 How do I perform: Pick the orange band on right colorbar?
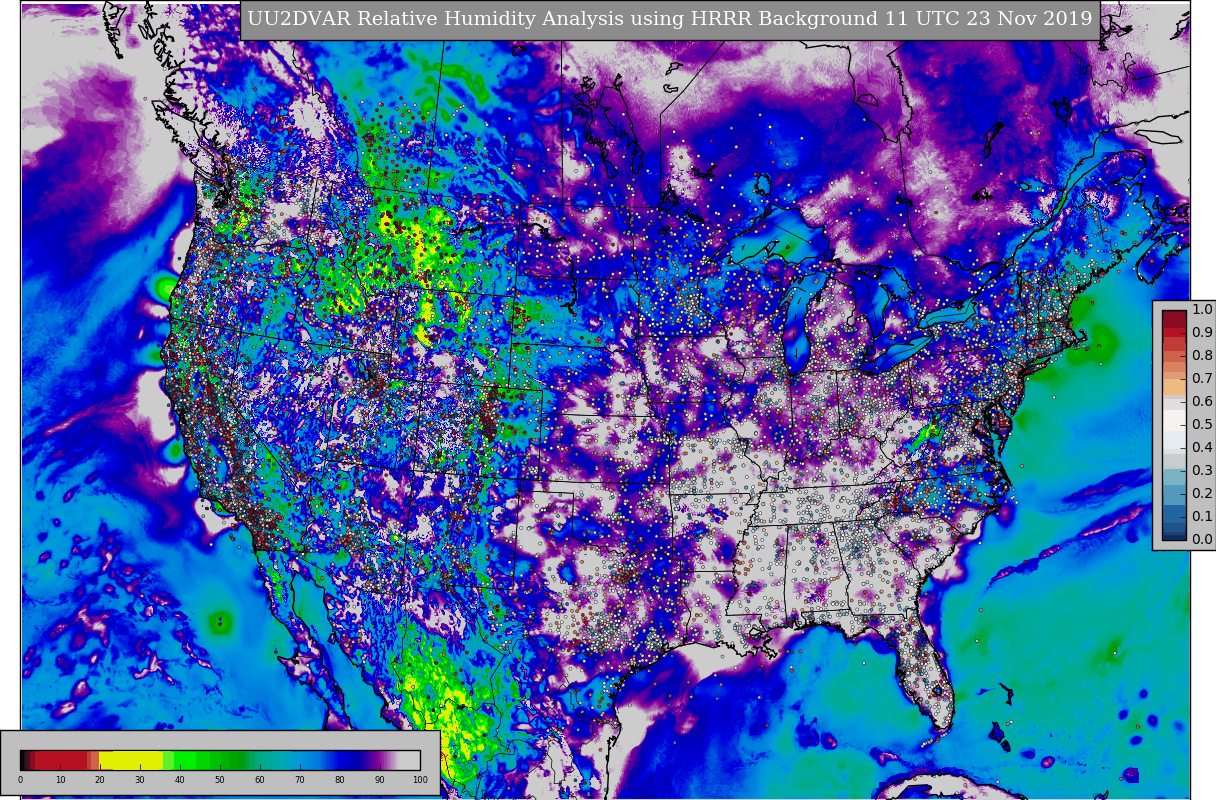pyautogui.click(x=1174, y=387)
